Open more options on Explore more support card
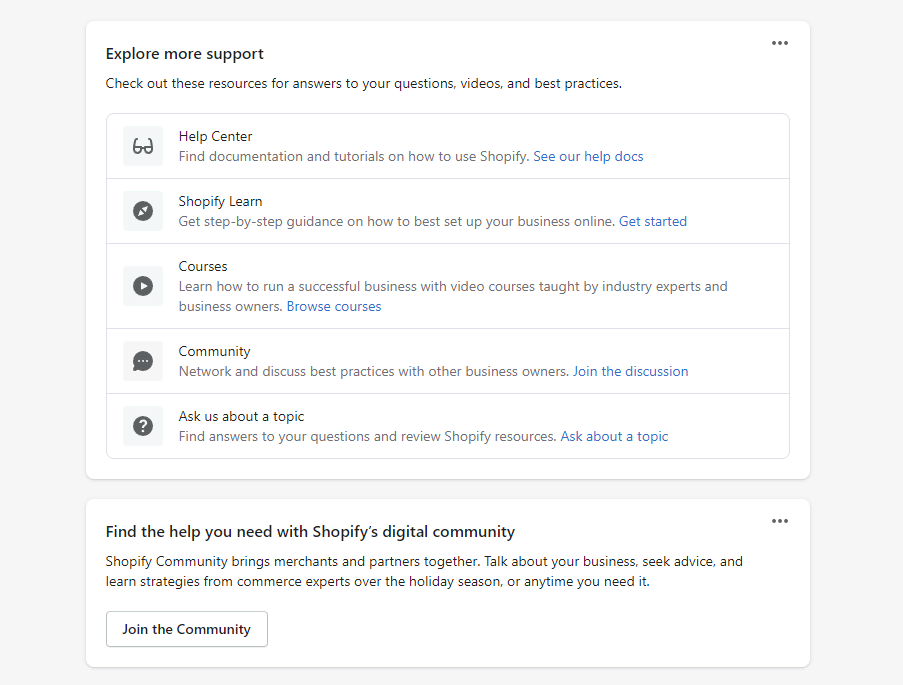The width and height of the screenshot is (903, 685). click(780, 43)
